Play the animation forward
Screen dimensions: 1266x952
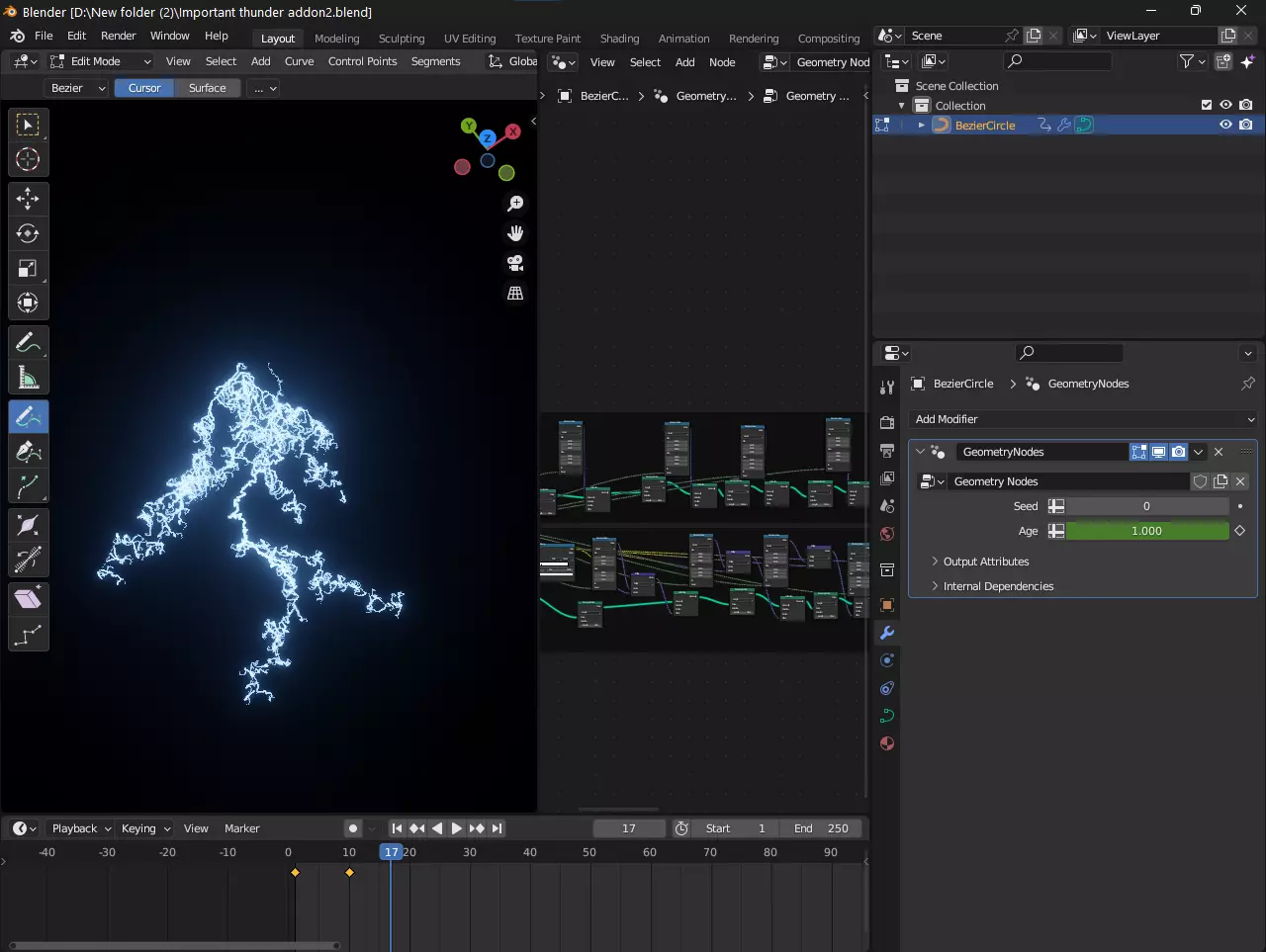coord(456,828)
